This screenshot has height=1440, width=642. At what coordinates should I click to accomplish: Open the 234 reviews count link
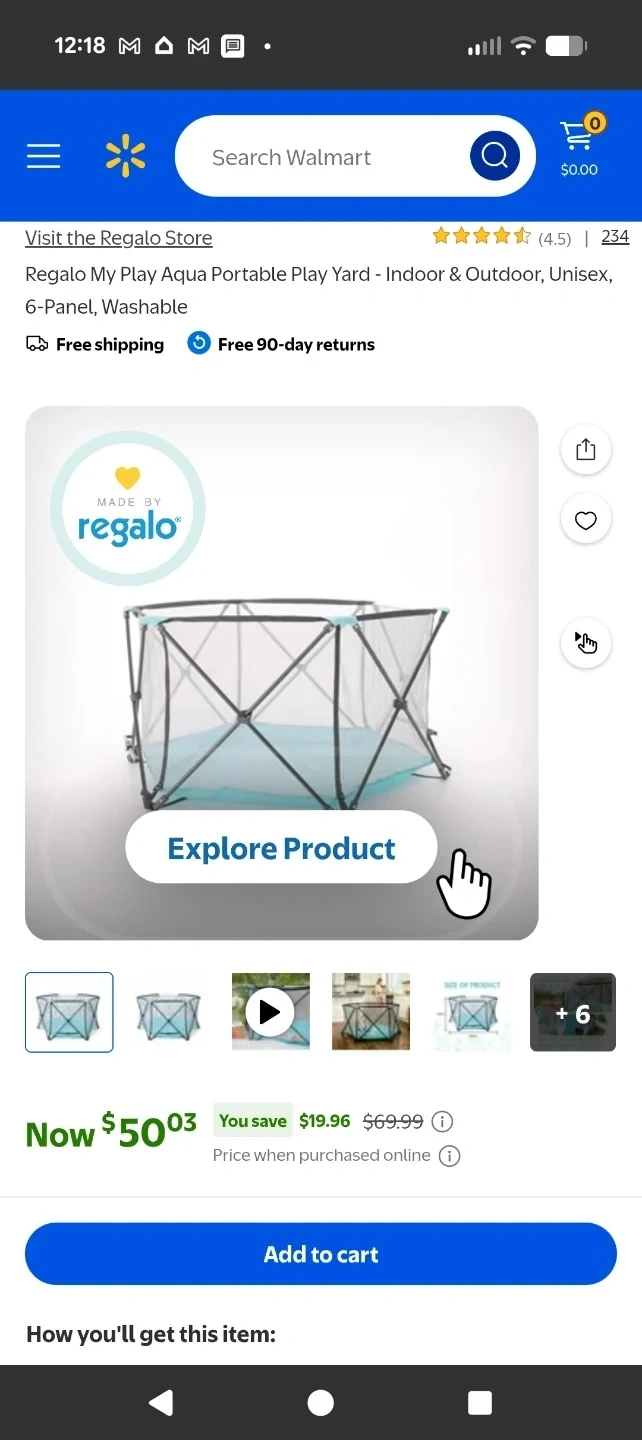click(x=615, y=236)
